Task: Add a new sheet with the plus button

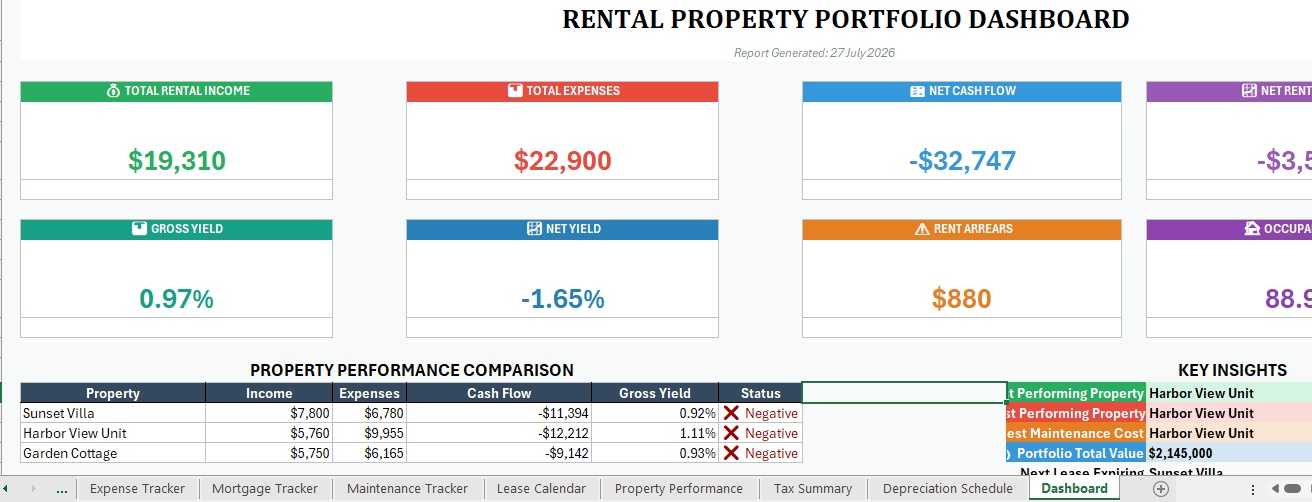Action: click(x=1160, y=489)
